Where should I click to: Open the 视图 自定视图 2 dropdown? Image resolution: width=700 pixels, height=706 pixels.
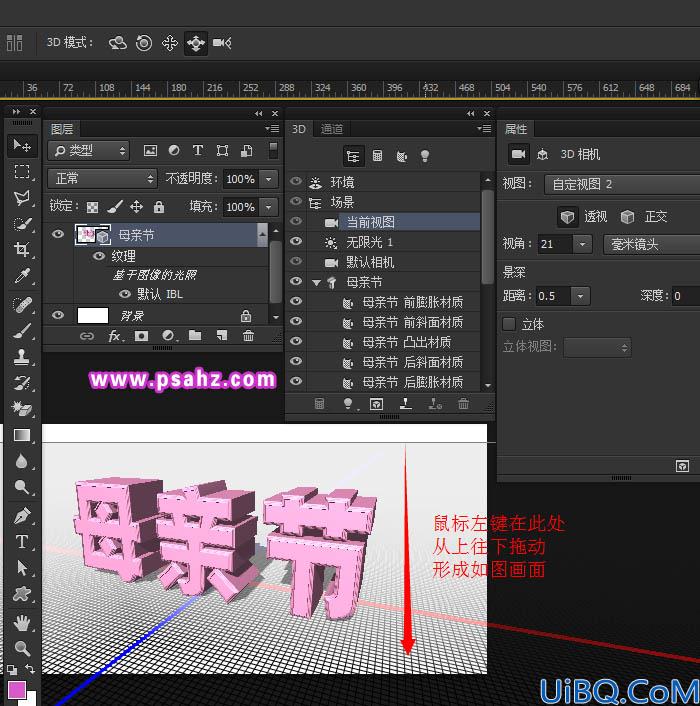(x=622, y=184)
